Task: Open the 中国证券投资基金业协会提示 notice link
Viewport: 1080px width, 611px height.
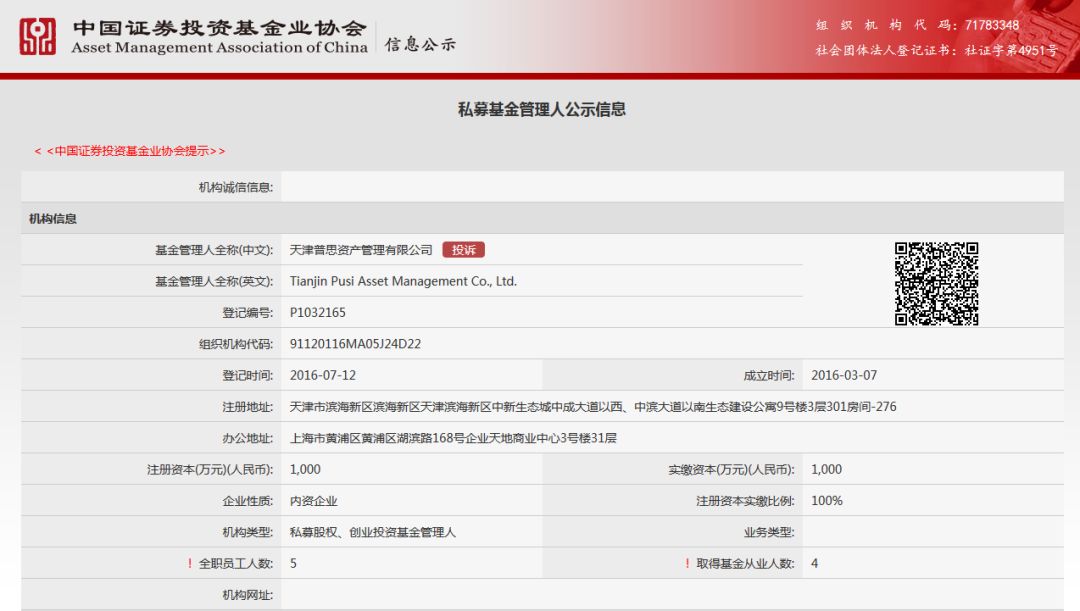Action: [129, 151]
